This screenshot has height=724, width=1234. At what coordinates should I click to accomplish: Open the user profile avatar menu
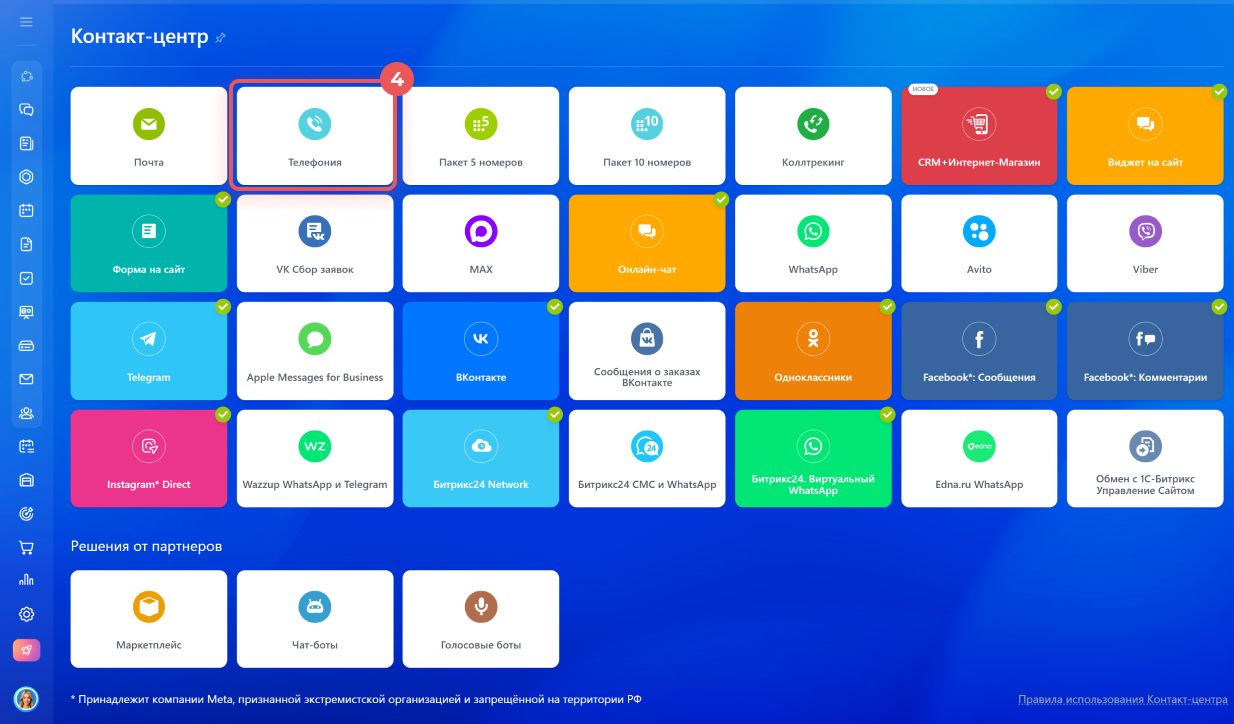tap(26, 698)
